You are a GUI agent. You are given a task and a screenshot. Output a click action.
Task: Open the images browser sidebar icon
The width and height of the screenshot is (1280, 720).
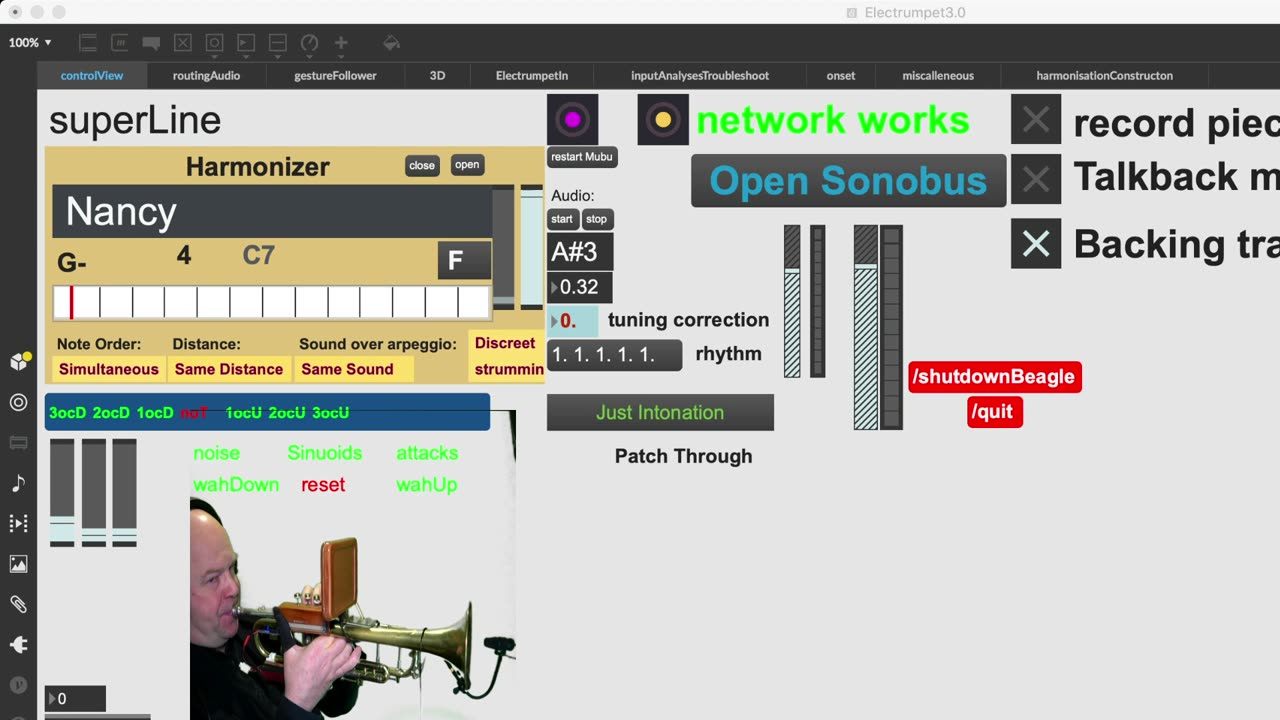(x=18, y=564)
